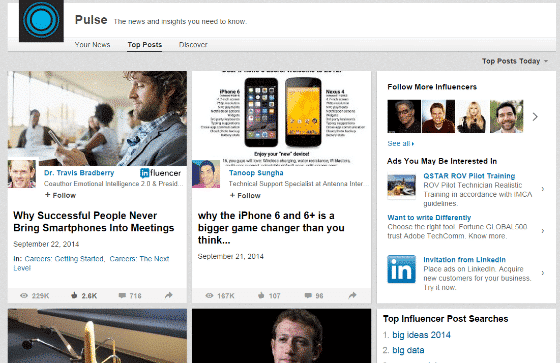Select Dr. Travis Bradberry's profile photo
This screenshot has width=560, height=363.
(x=22, y=174)
